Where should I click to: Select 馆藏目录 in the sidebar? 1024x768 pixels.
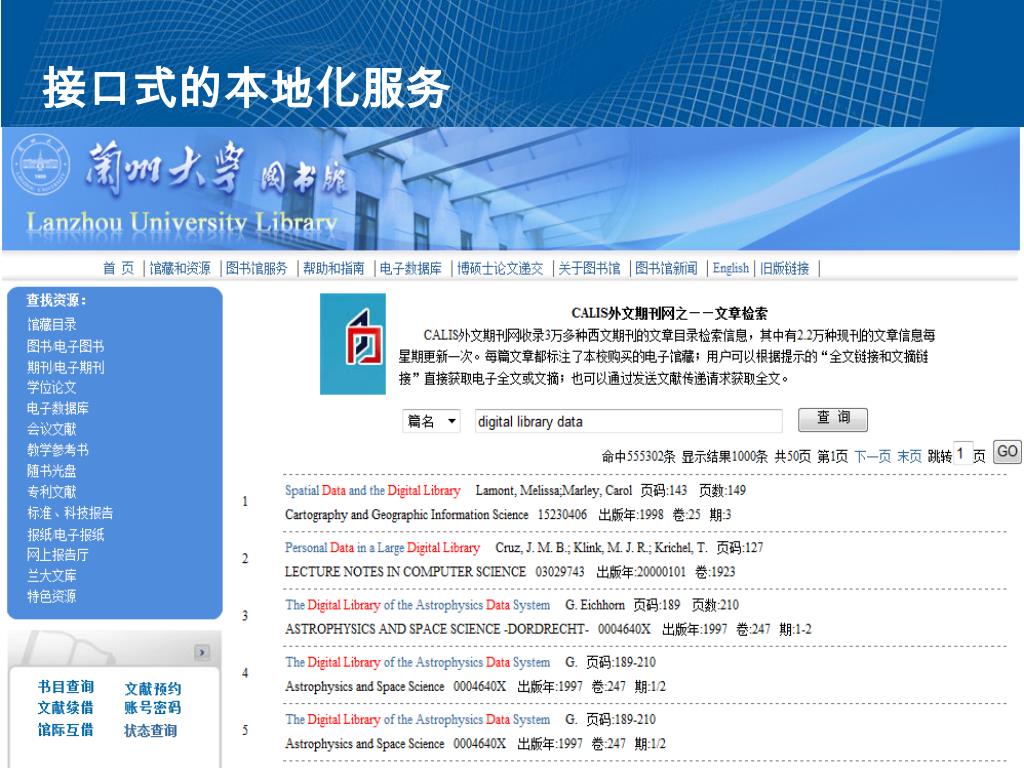[x=52, y=324]
